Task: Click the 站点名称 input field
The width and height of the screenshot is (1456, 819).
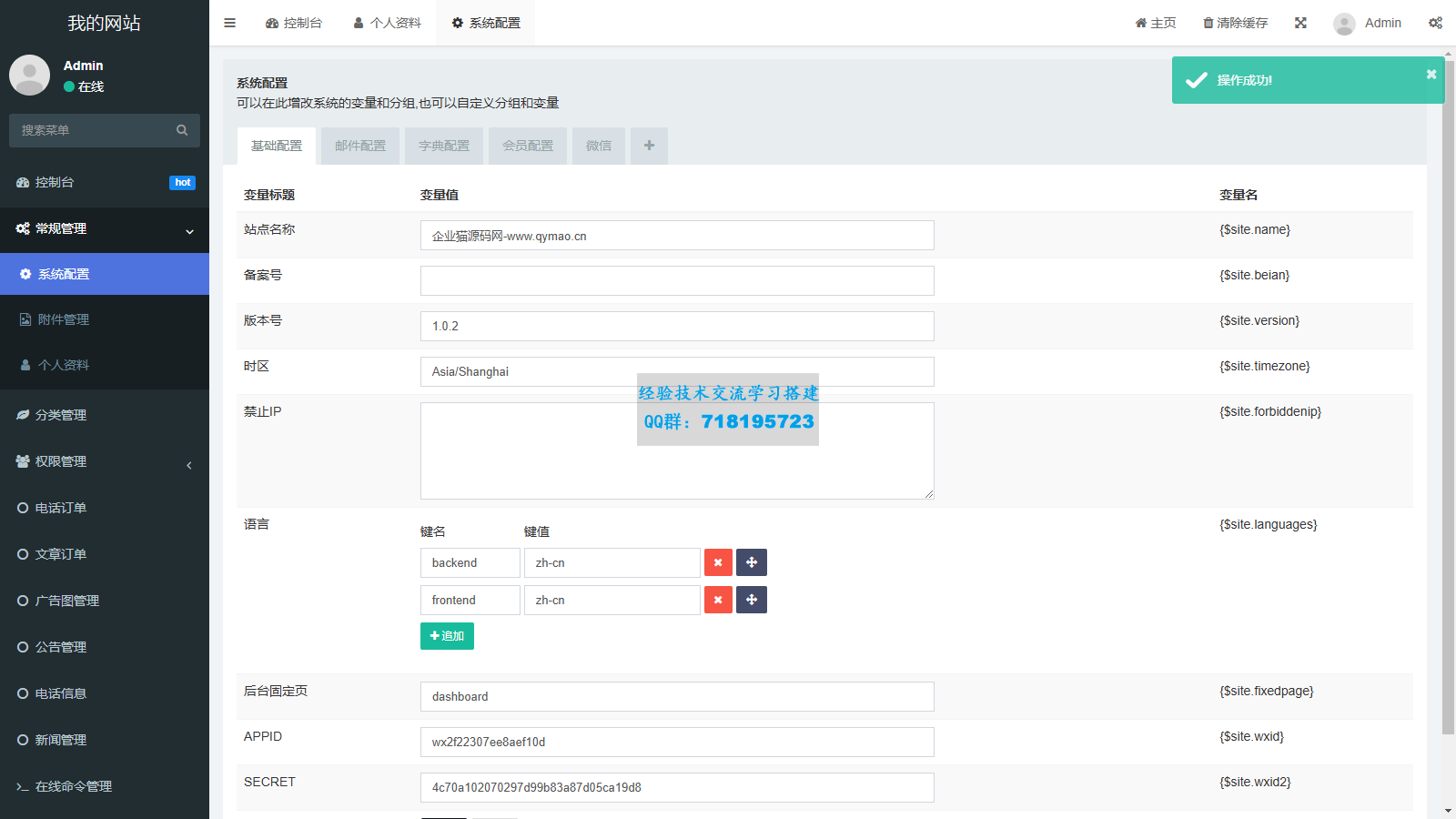Action: point(677,236)
